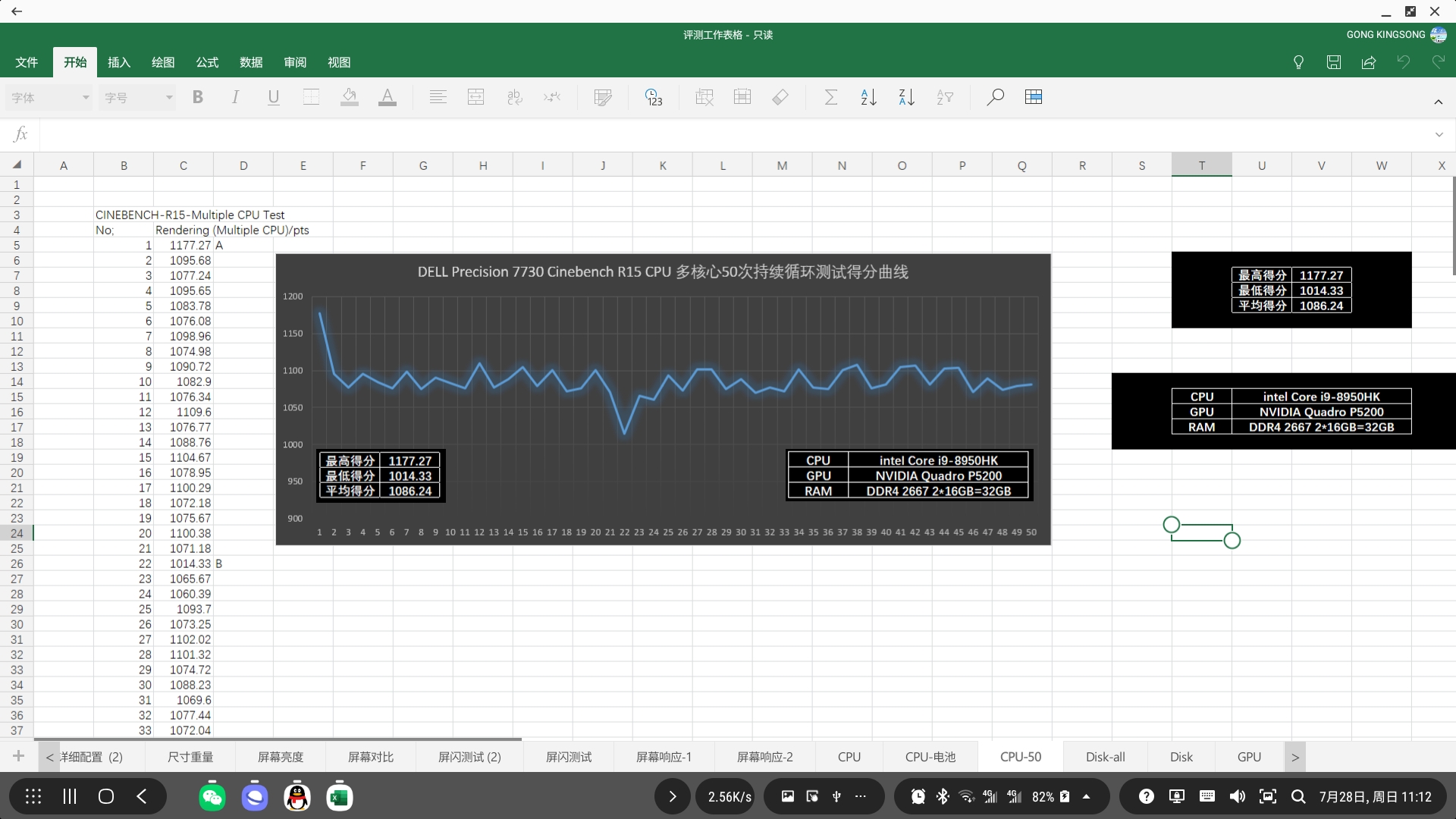The width and height of the screenshot is (1456, 819).
Task: Open the WeChat app in taskbar
Action: point(212,796)
